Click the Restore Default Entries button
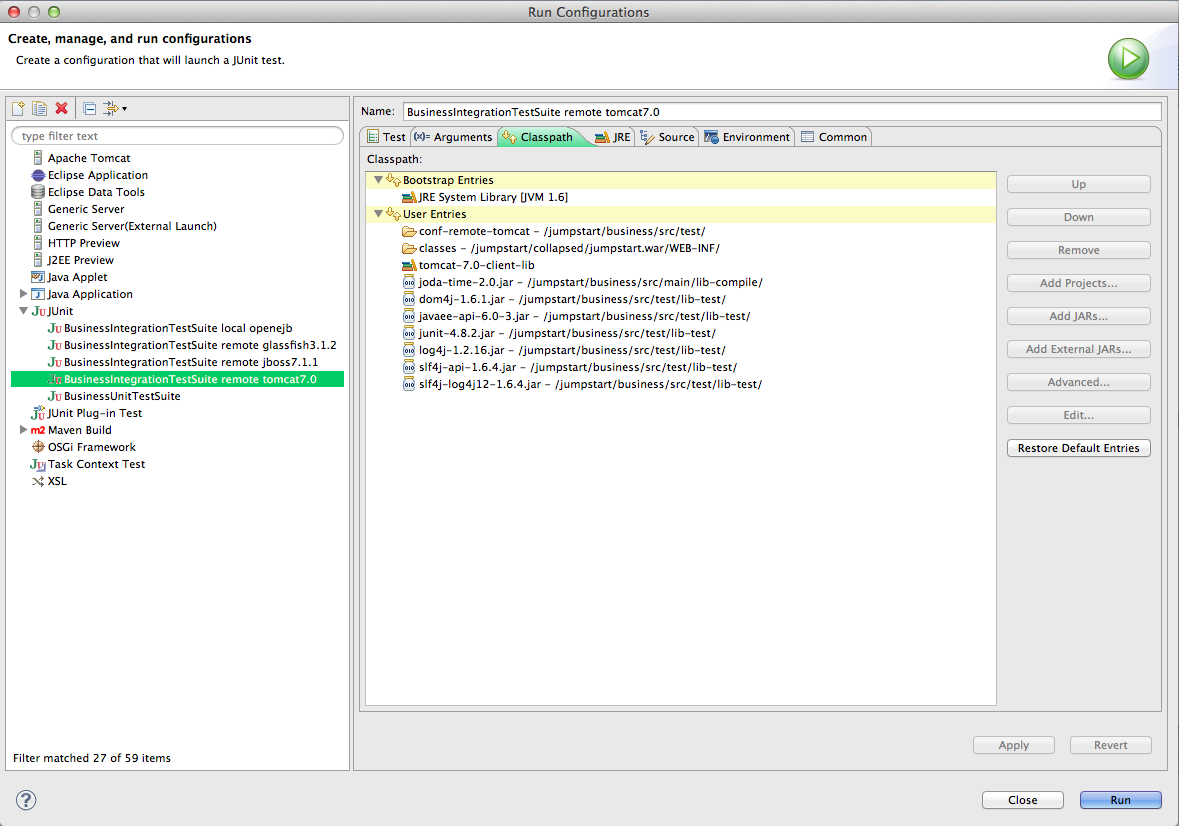The image size is (1179, 826). pyautogui.click(x=1078, y=448)
